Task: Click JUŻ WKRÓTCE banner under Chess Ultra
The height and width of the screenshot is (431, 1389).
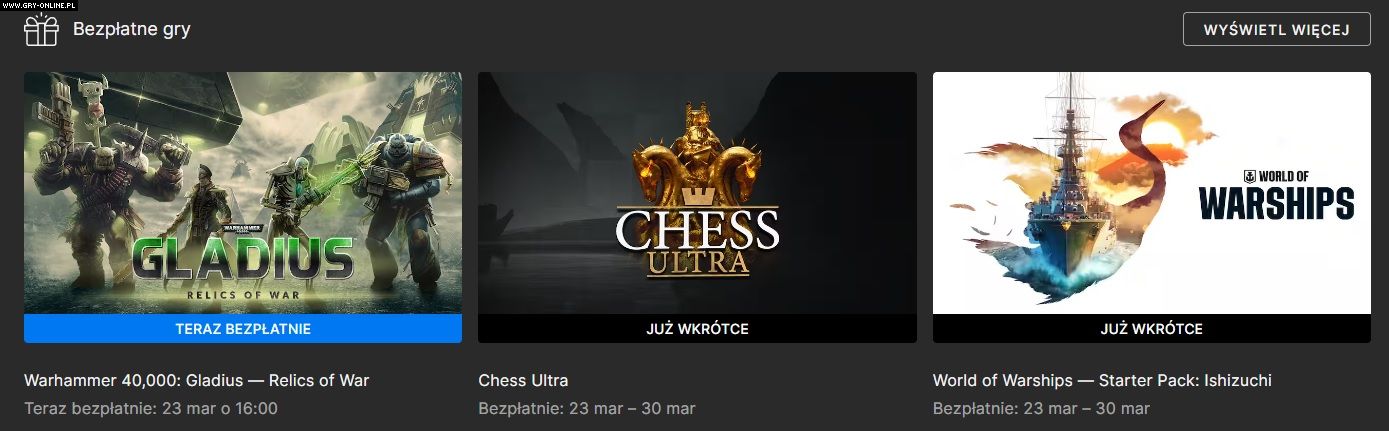Action: coord(697,328)
